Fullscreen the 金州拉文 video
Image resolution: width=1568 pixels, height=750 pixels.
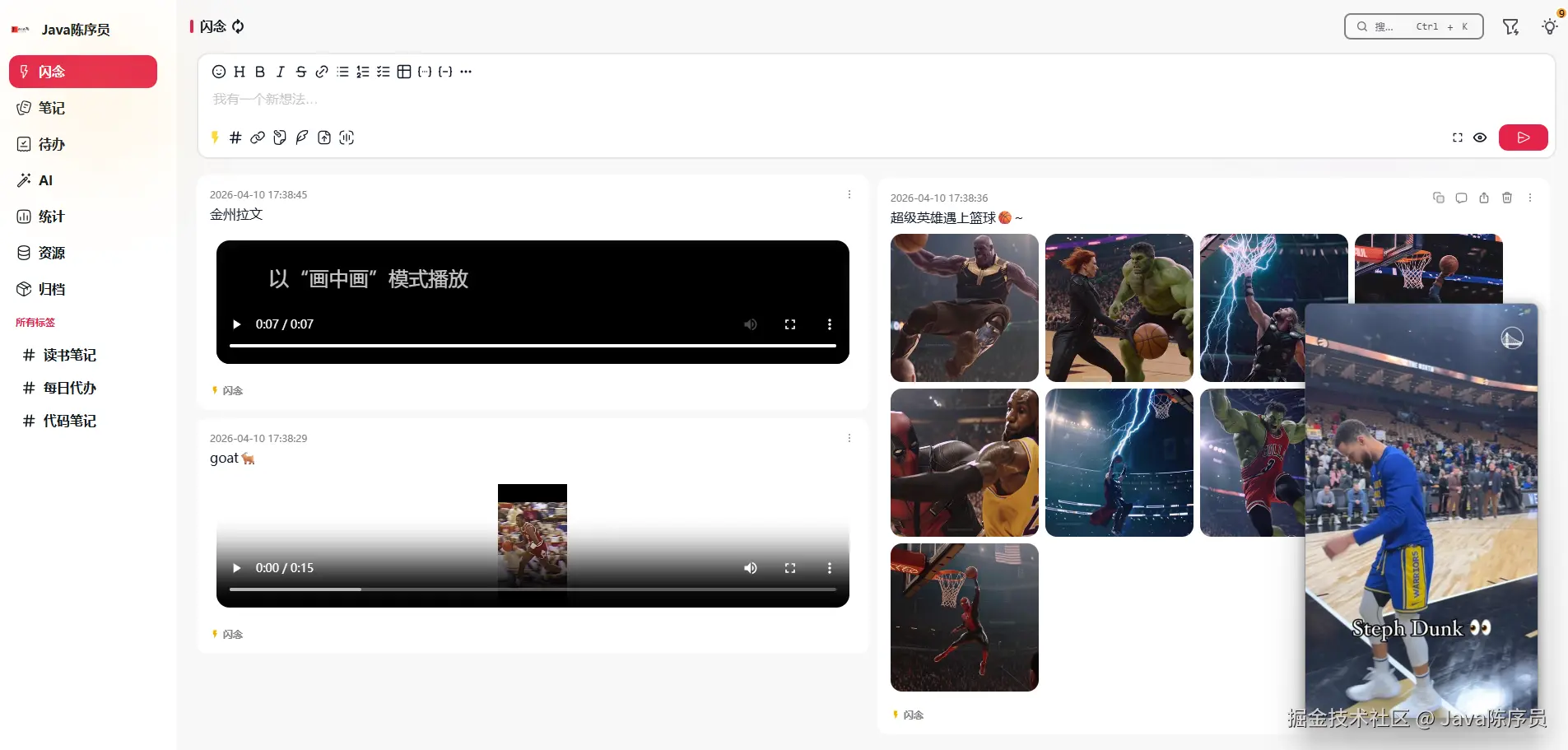790,324
